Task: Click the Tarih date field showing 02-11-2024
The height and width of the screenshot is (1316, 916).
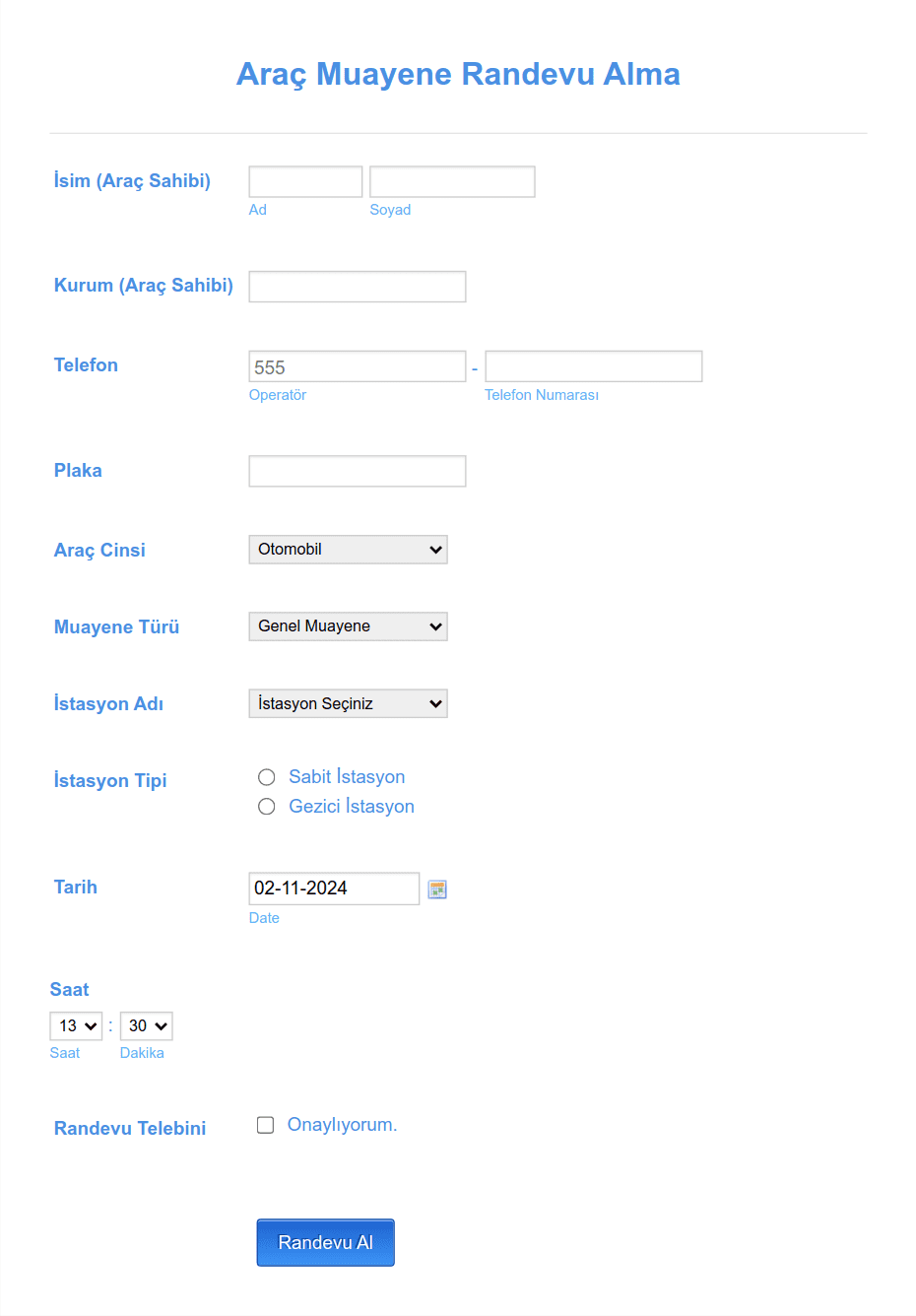Action: click(334, 888)
